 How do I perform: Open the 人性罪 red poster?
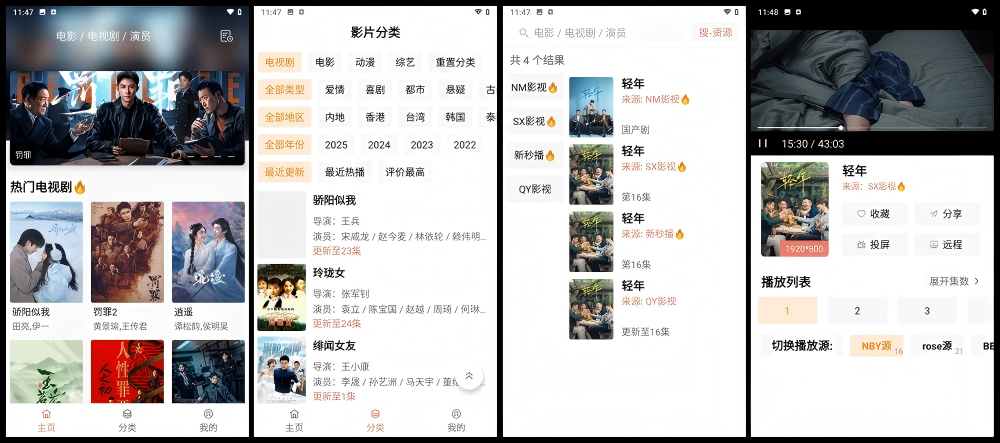point(127,372)
